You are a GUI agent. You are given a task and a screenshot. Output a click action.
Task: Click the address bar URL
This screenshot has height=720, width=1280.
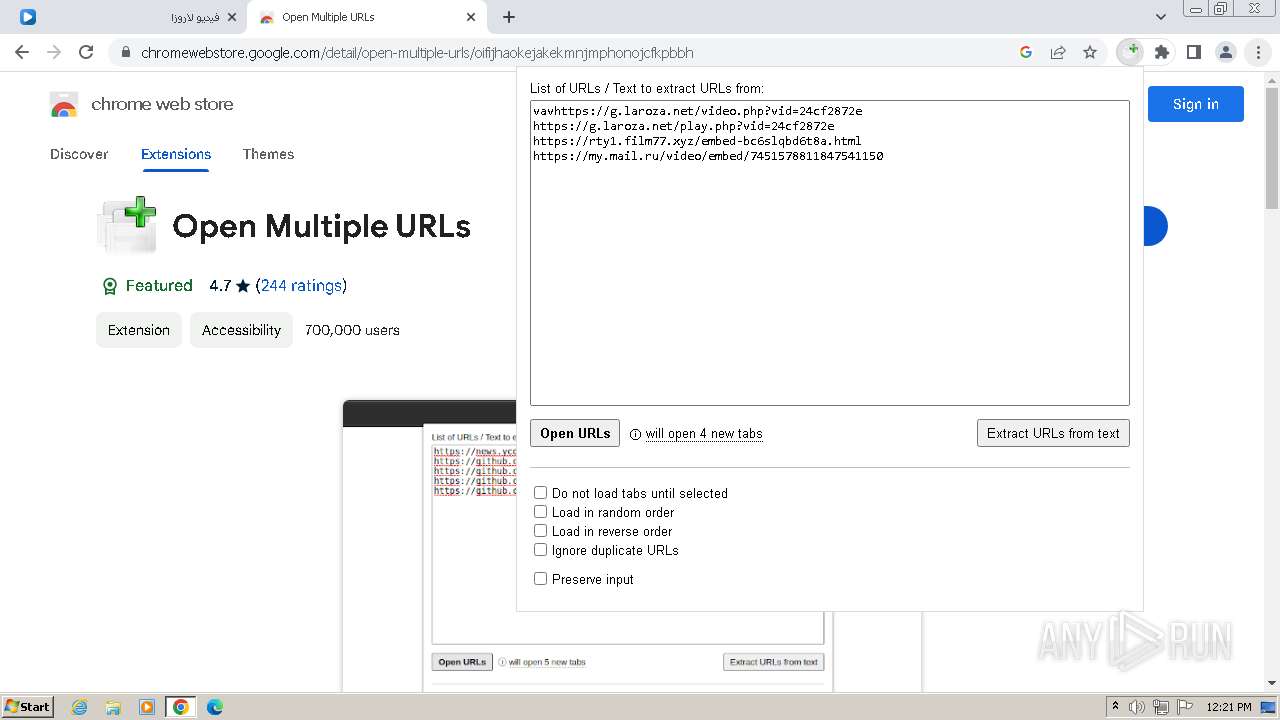[x=417, y=52]
